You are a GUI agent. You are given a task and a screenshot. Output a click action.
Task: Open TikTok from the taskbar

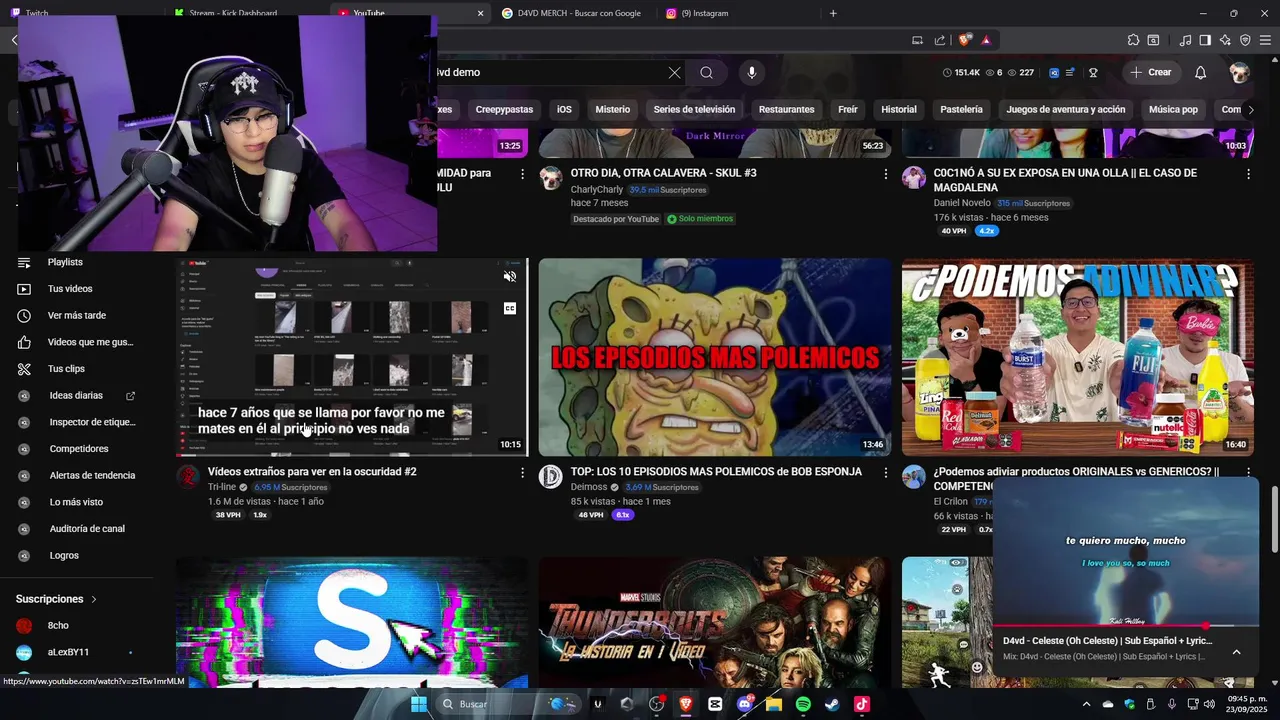[862, 704]
